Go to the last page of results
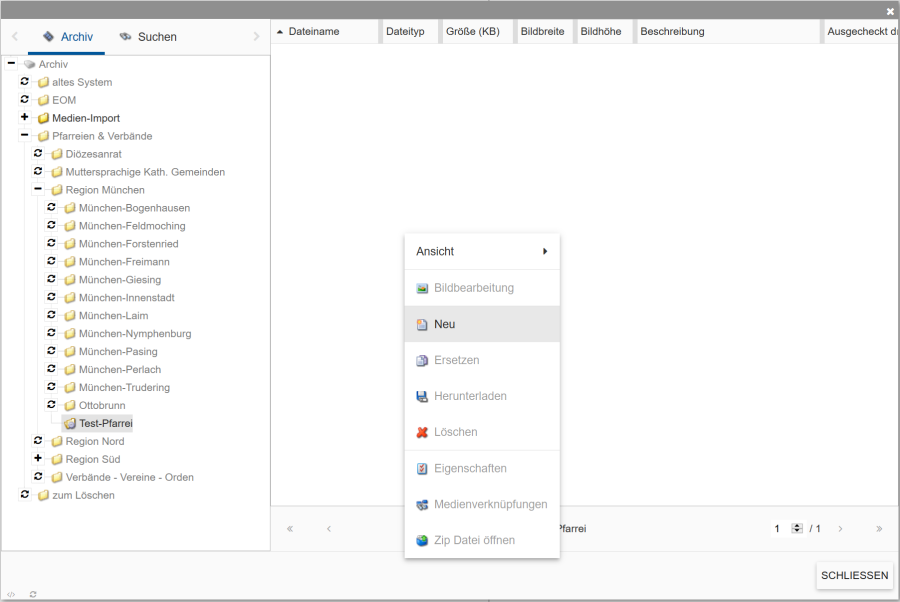The height and width of the screenshot is (602, 900). tap(879, 529)
